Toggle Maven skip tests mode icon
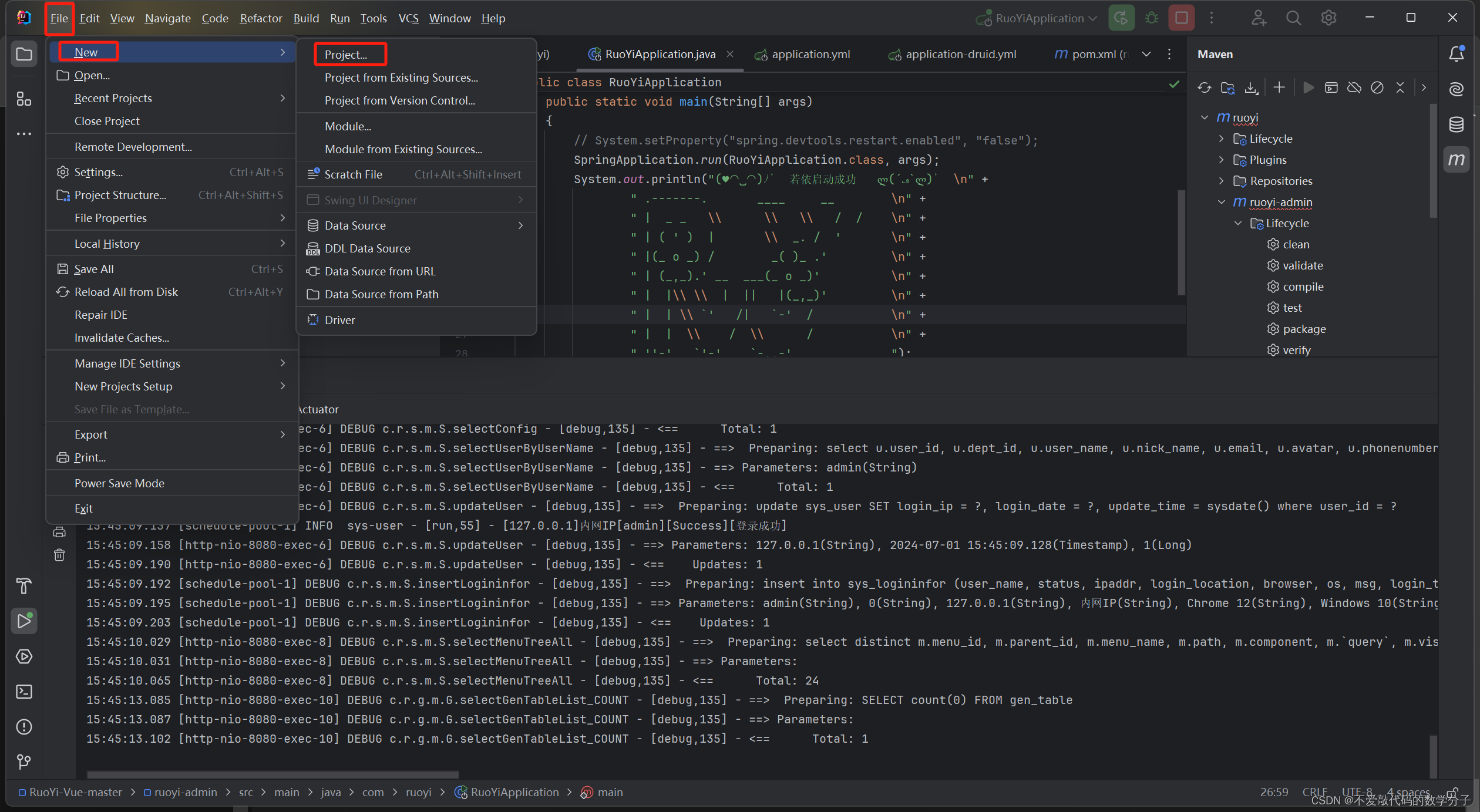 (1377, 88)
